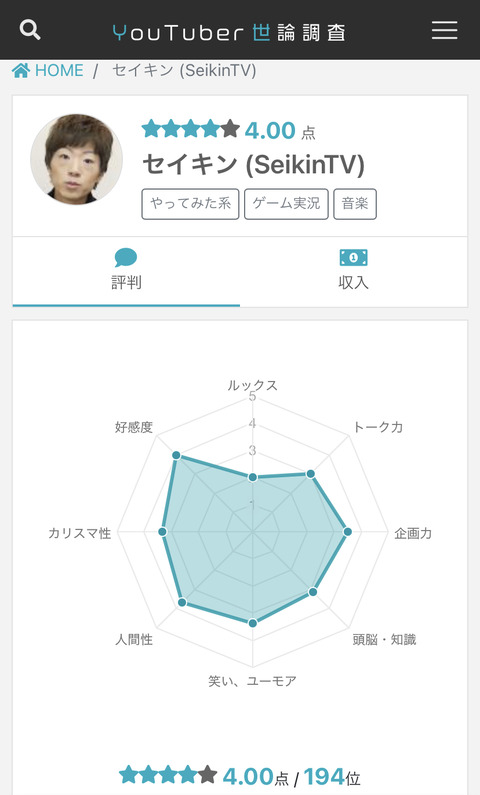Switch to the 評判 tab

pos(126,271)
